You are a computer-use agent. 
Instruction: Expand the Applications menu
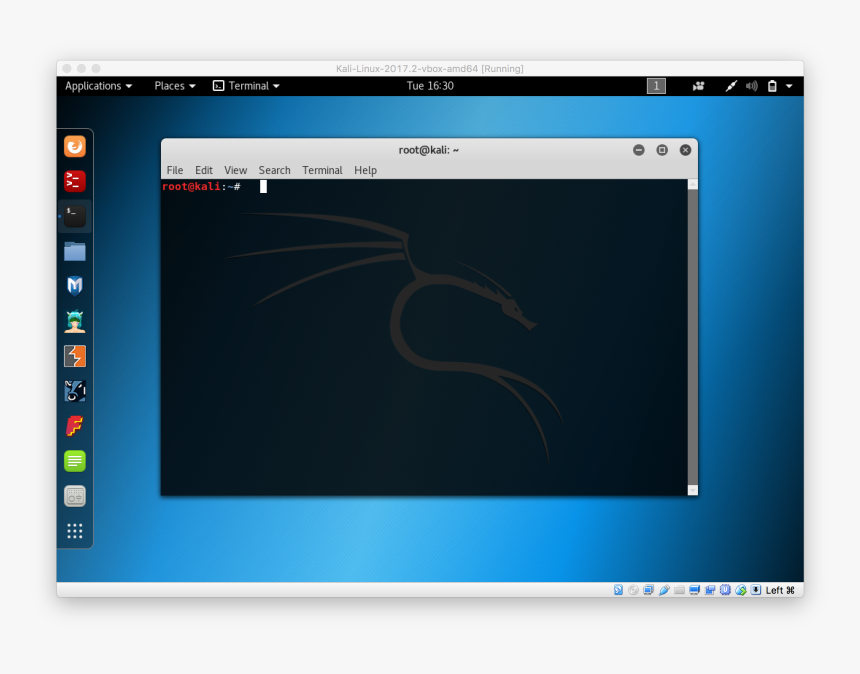(98, 86)
